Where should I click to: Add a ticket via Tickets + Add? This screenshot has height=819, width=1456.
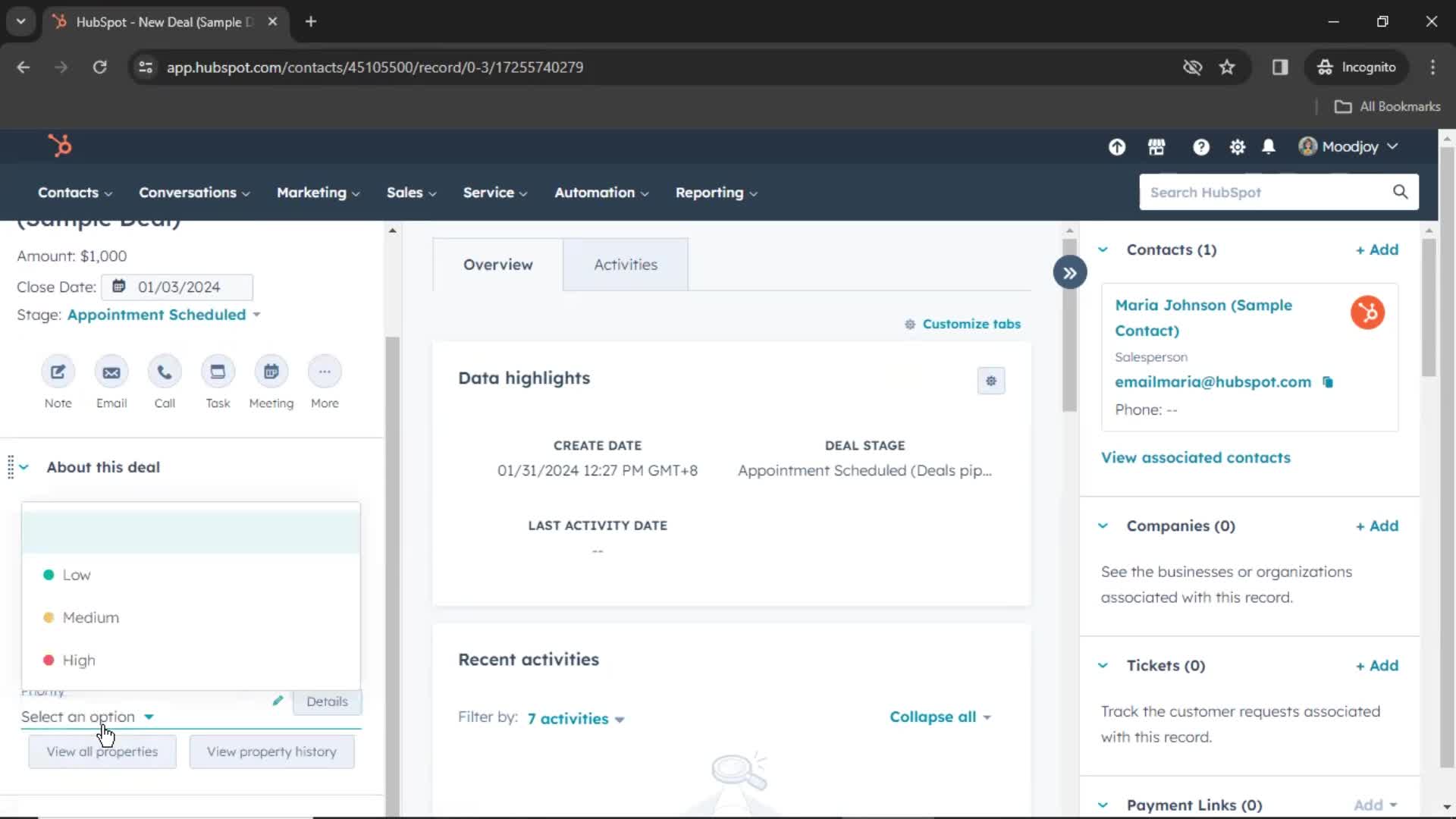pos(1377,665)
